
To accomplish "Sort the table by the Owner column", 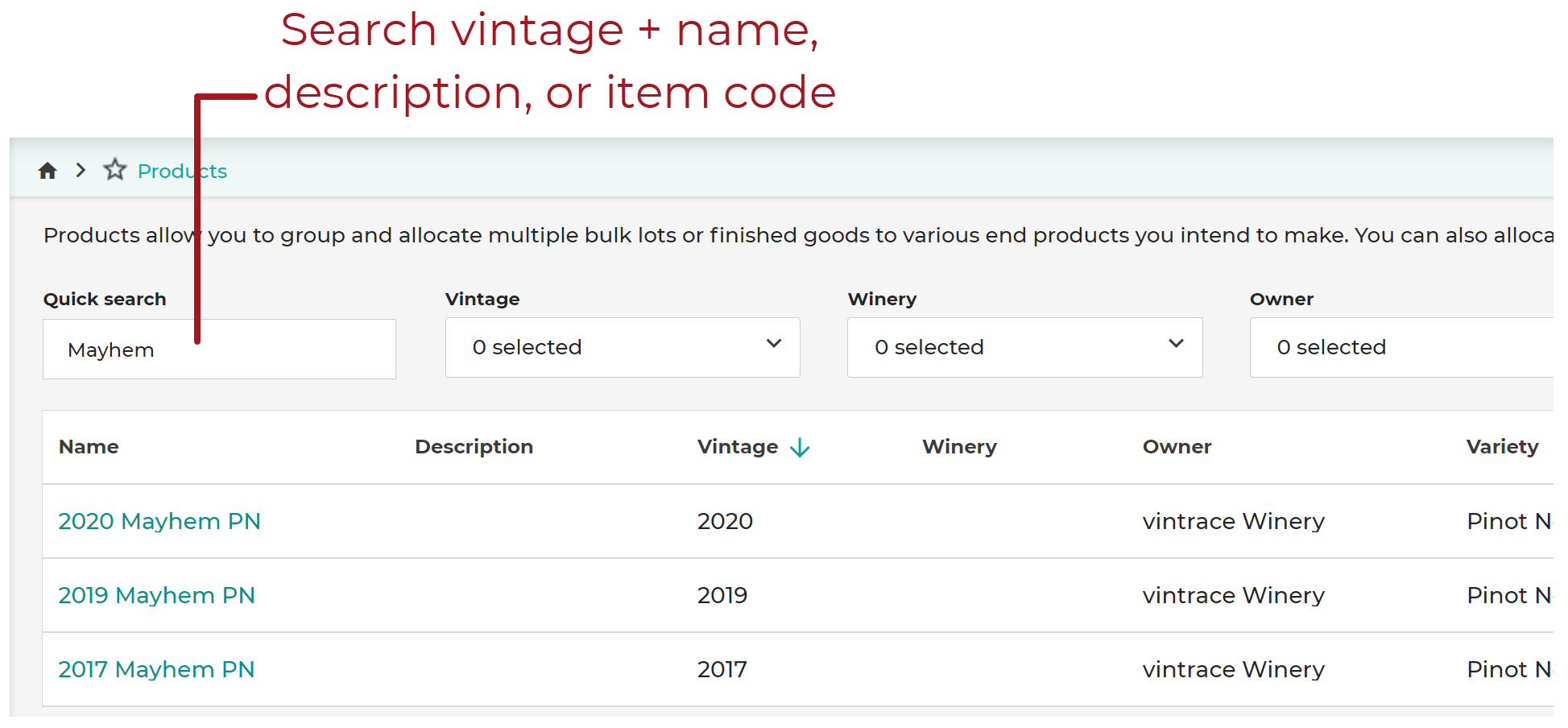I will click(x=1177, y=447).
